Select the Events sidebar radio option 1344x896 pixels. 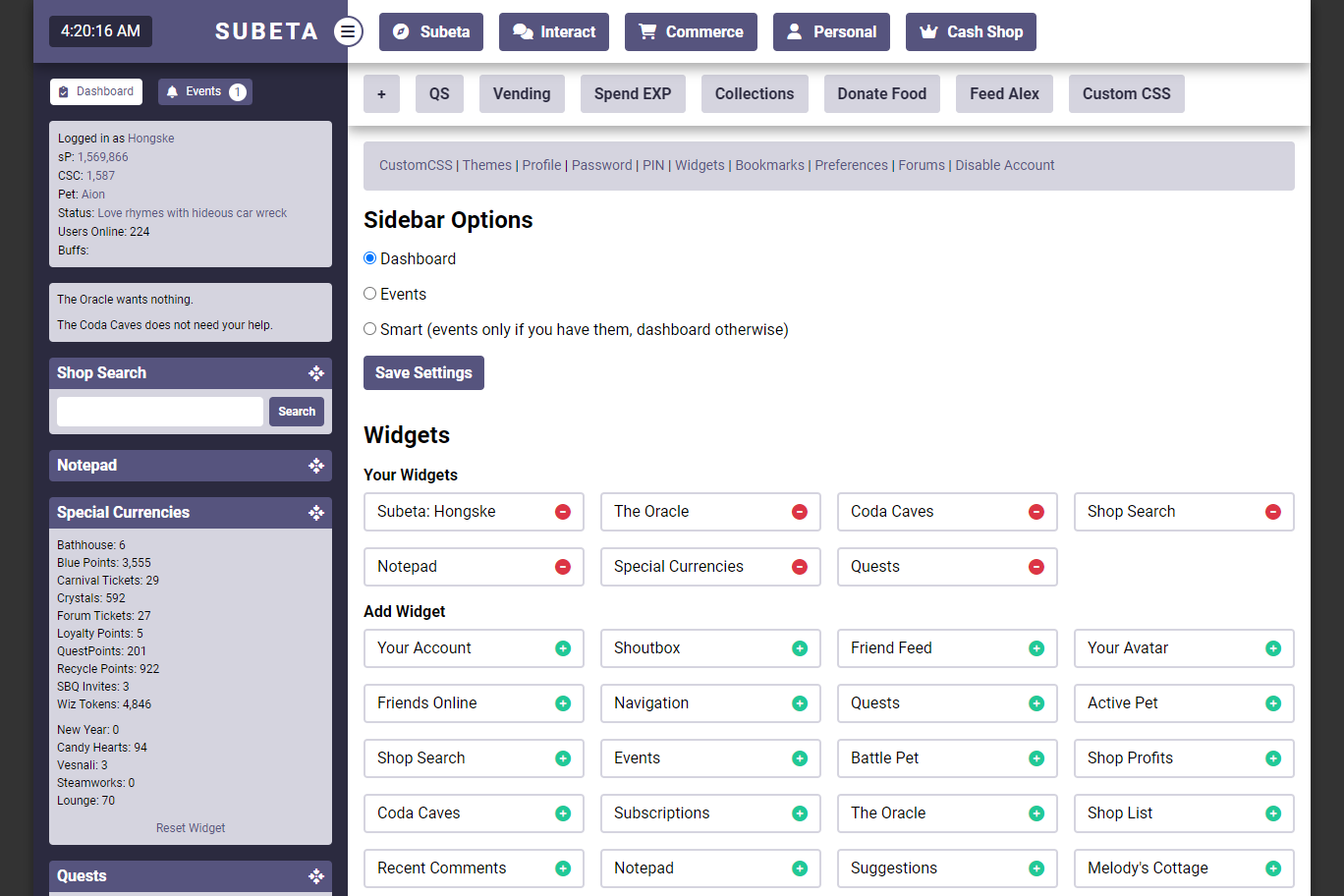coord(370,294)
